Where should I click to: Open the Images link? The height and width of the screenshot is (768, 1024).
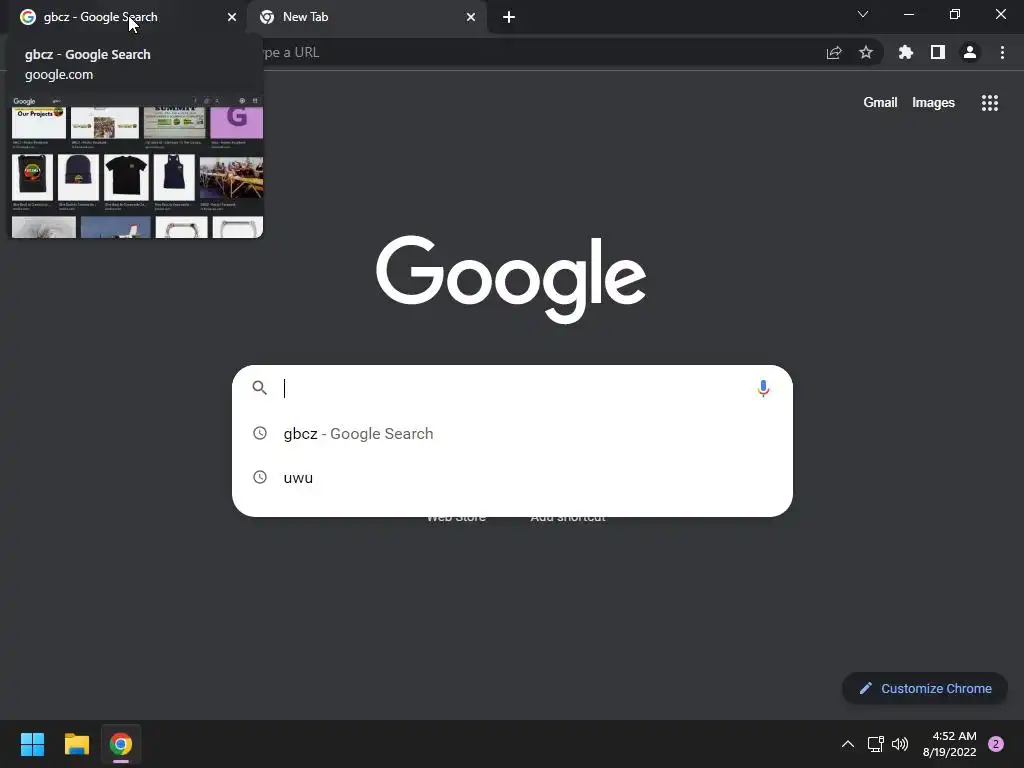(x=933, y=103)
